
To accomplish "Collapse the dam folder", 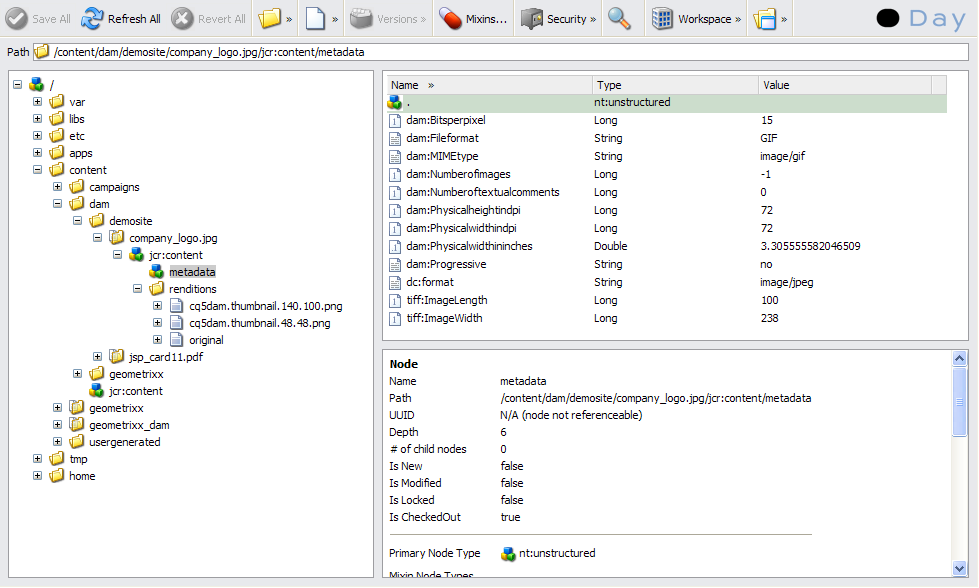I will point(57,203).
